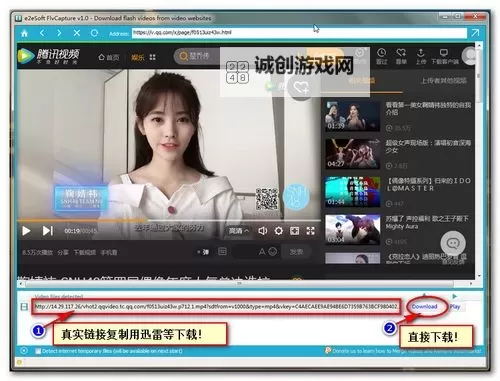This screenshot has height=381, width=500.
Task: Open the danmaku list icon
Action: click(222, 252)
